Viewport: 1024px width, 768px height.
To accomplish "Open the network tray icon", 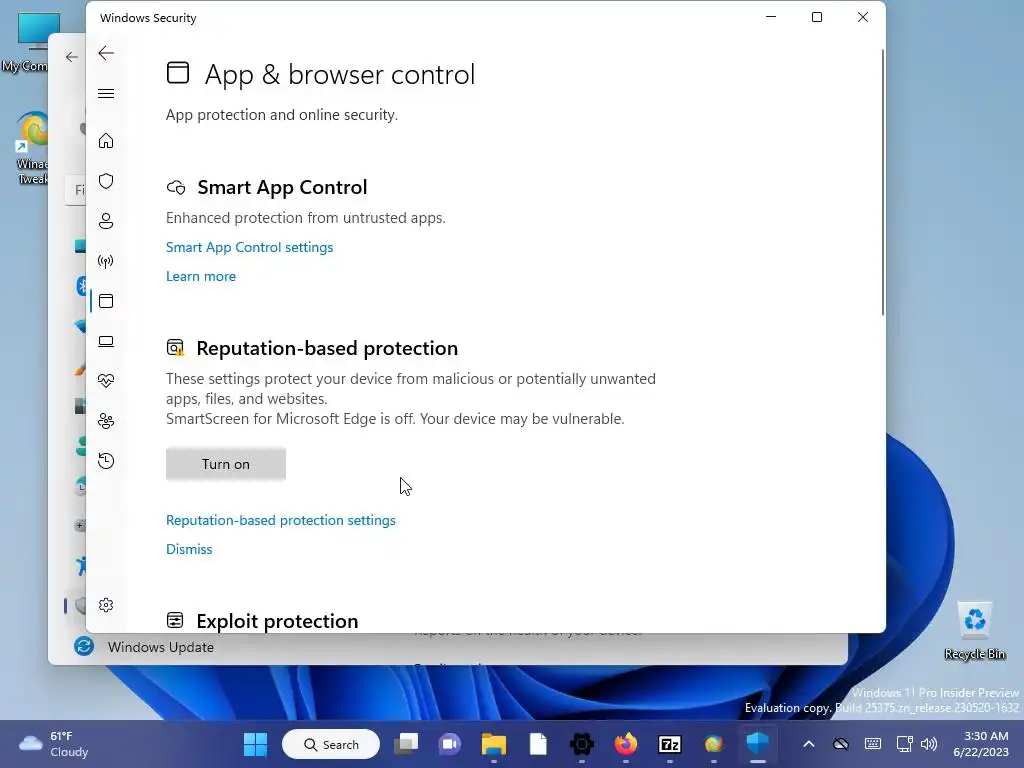I will click(904, 744).
